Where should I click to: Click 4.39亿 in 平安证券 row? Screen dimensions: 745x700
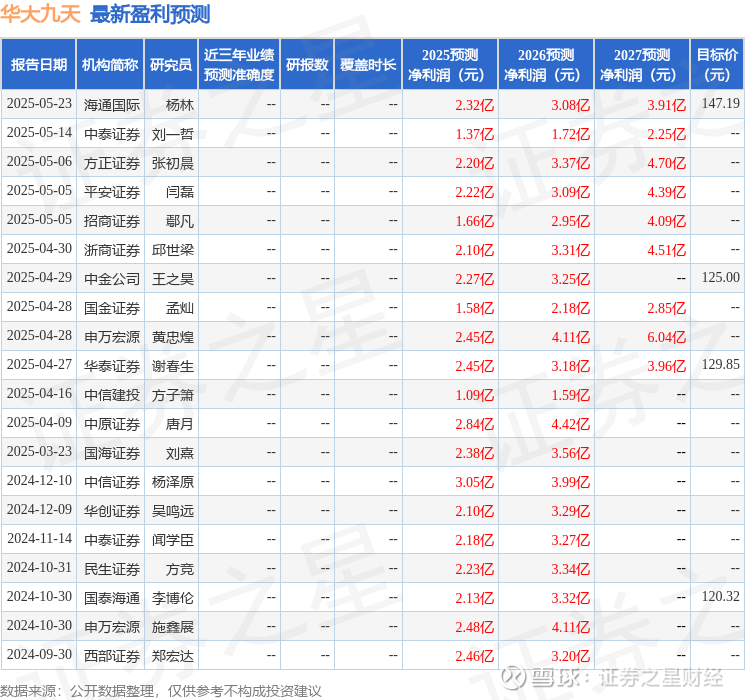click(x=666, y=192)
